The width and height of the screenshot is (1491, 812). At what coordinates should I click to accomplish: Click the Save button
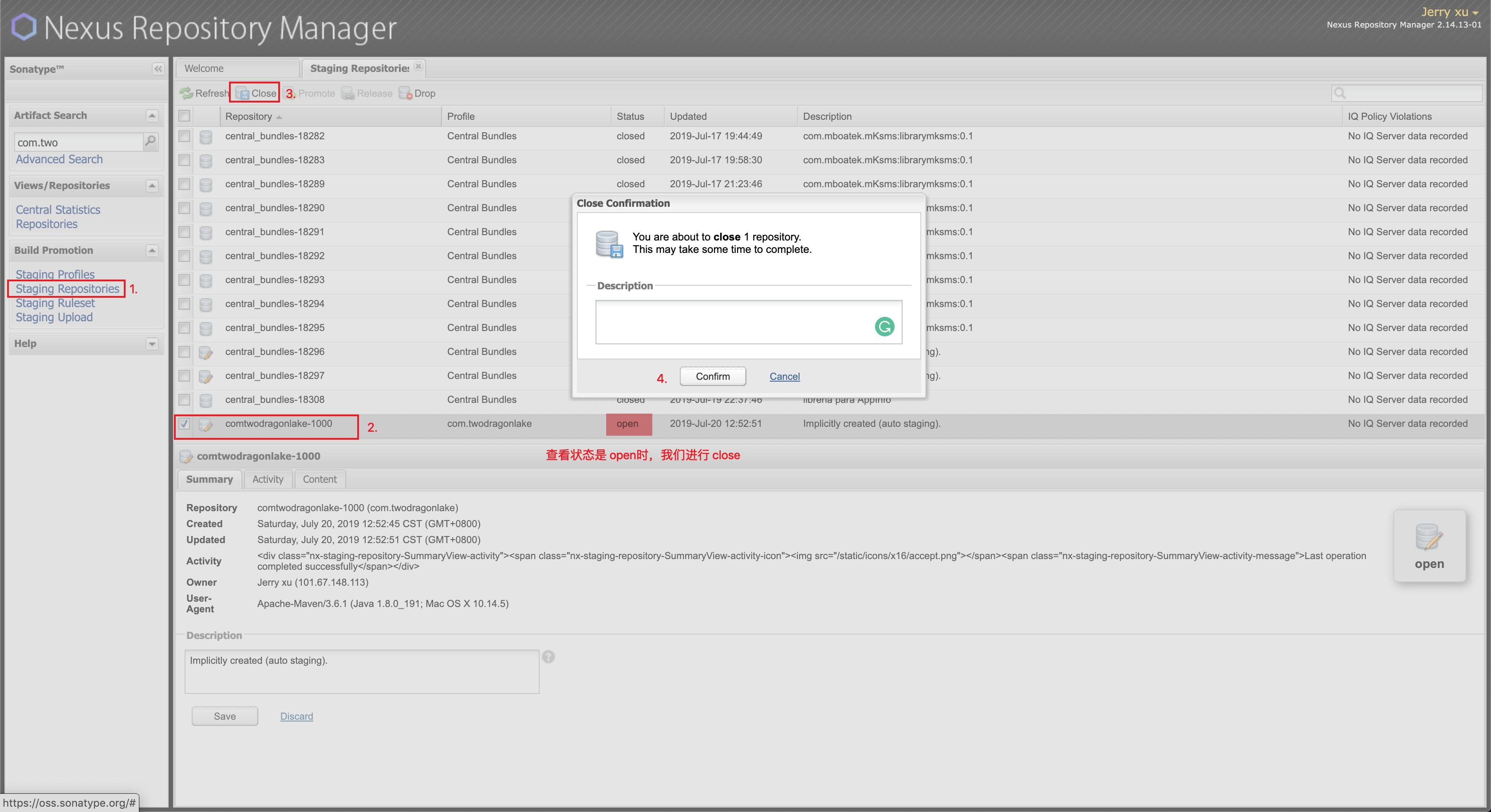coord(225,716)
